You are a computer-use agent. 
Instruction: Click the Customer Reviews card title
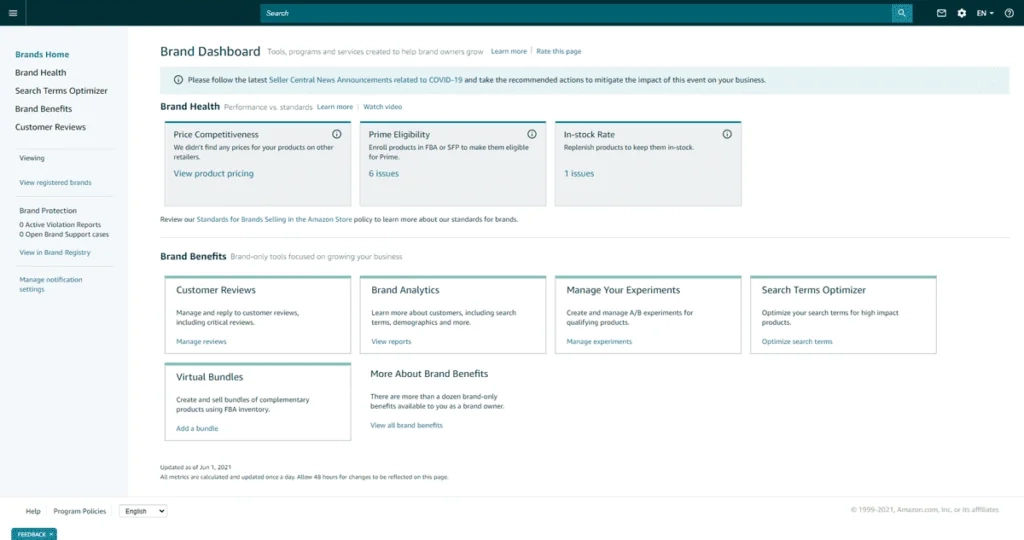tap(216, 290)
